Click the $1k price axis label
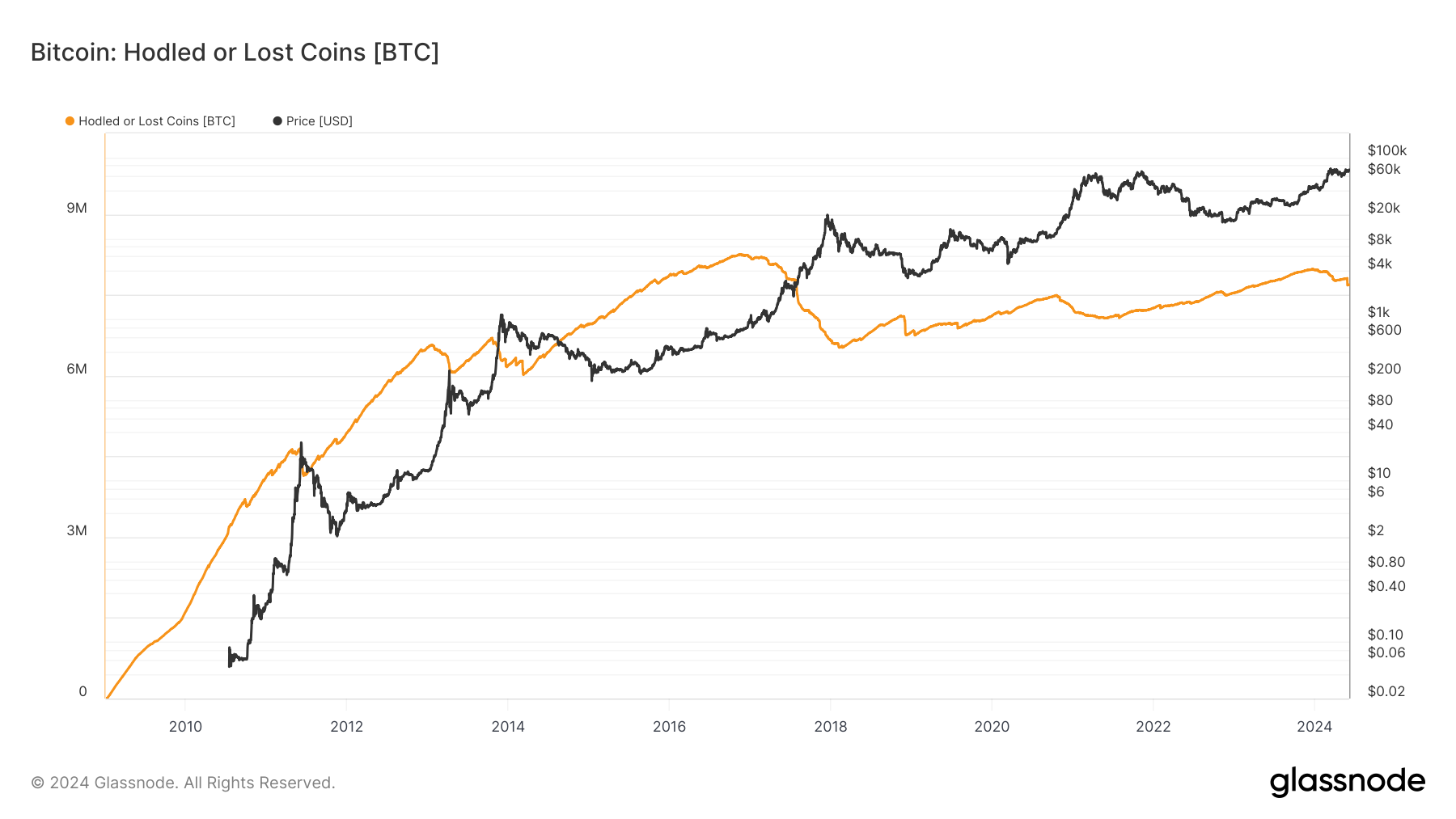Screen dimensions: 1456x819 [1378, 312]
